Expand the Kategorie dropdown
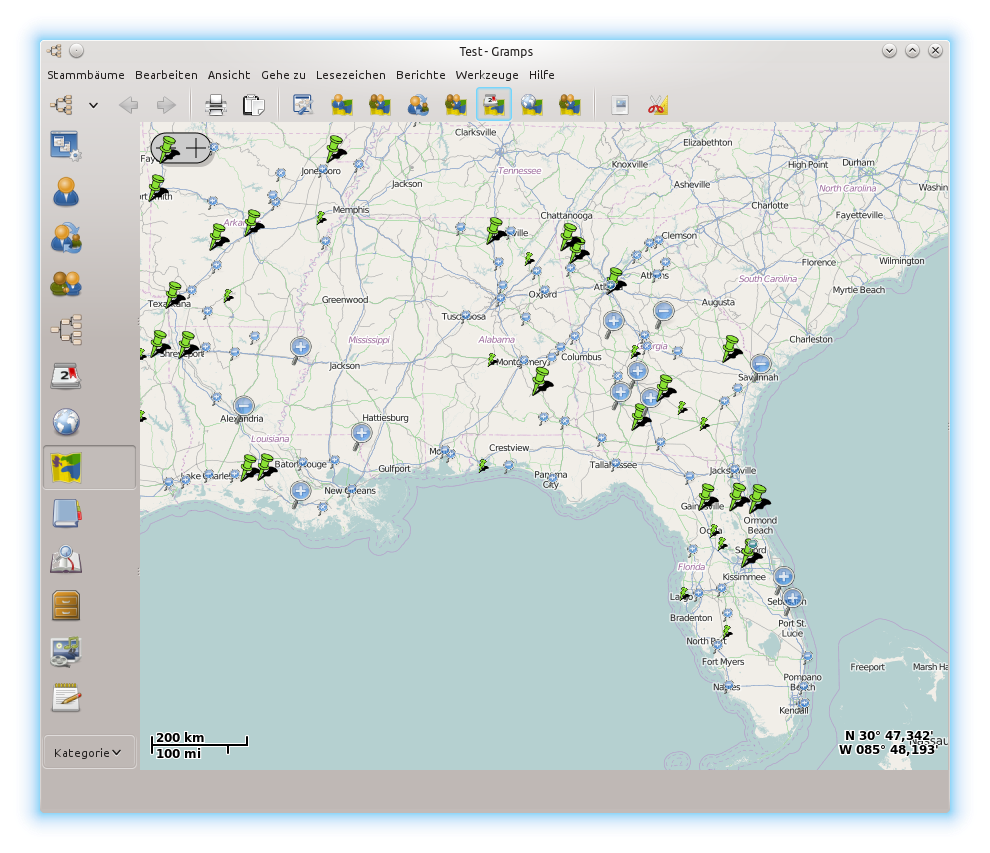This screenshot has height=853, width=990. click(x=88, y=753)
